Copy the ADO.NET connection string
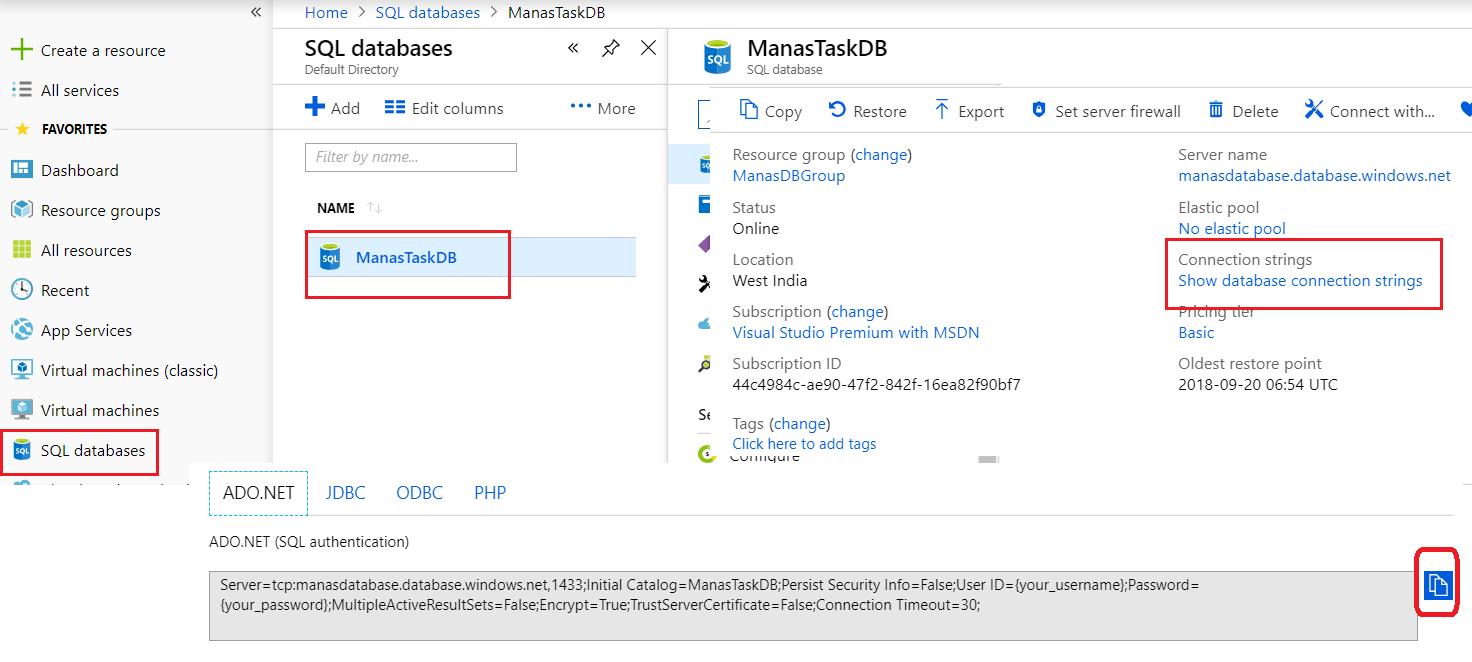 point(1436,585)
